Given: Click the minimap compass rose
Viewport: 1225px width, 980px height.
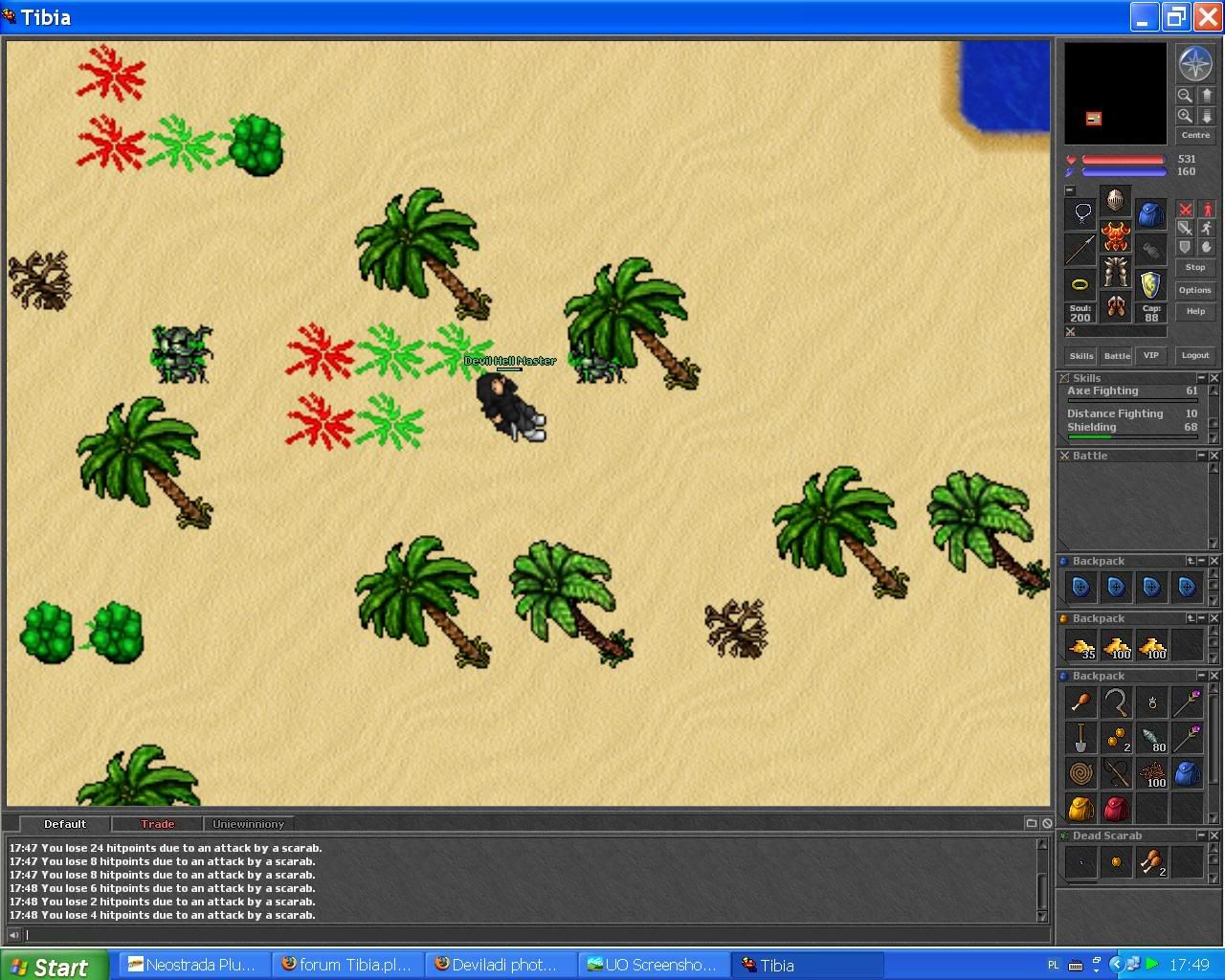Looking at the screenshot, I should click(x=1195, y=64).
